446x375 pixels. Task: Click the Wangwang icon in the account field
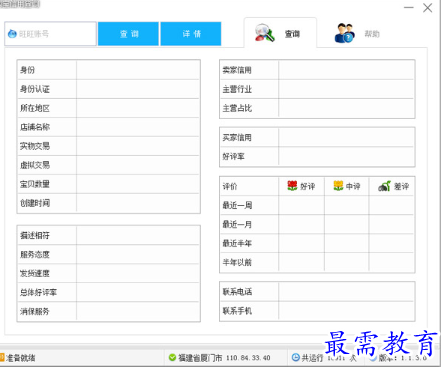[x=12, y=34]
